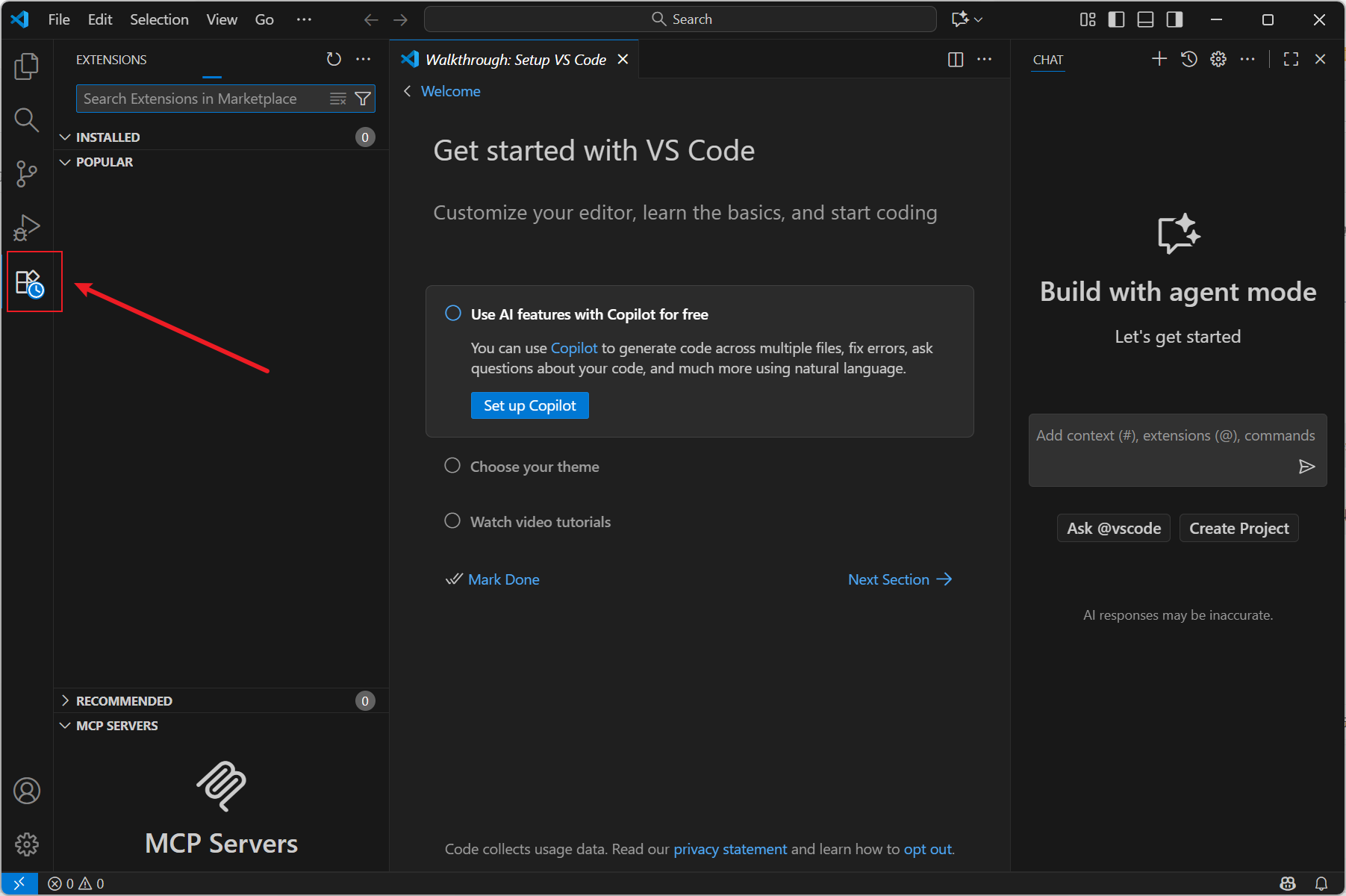Open the View menu

tap(222, 19)
